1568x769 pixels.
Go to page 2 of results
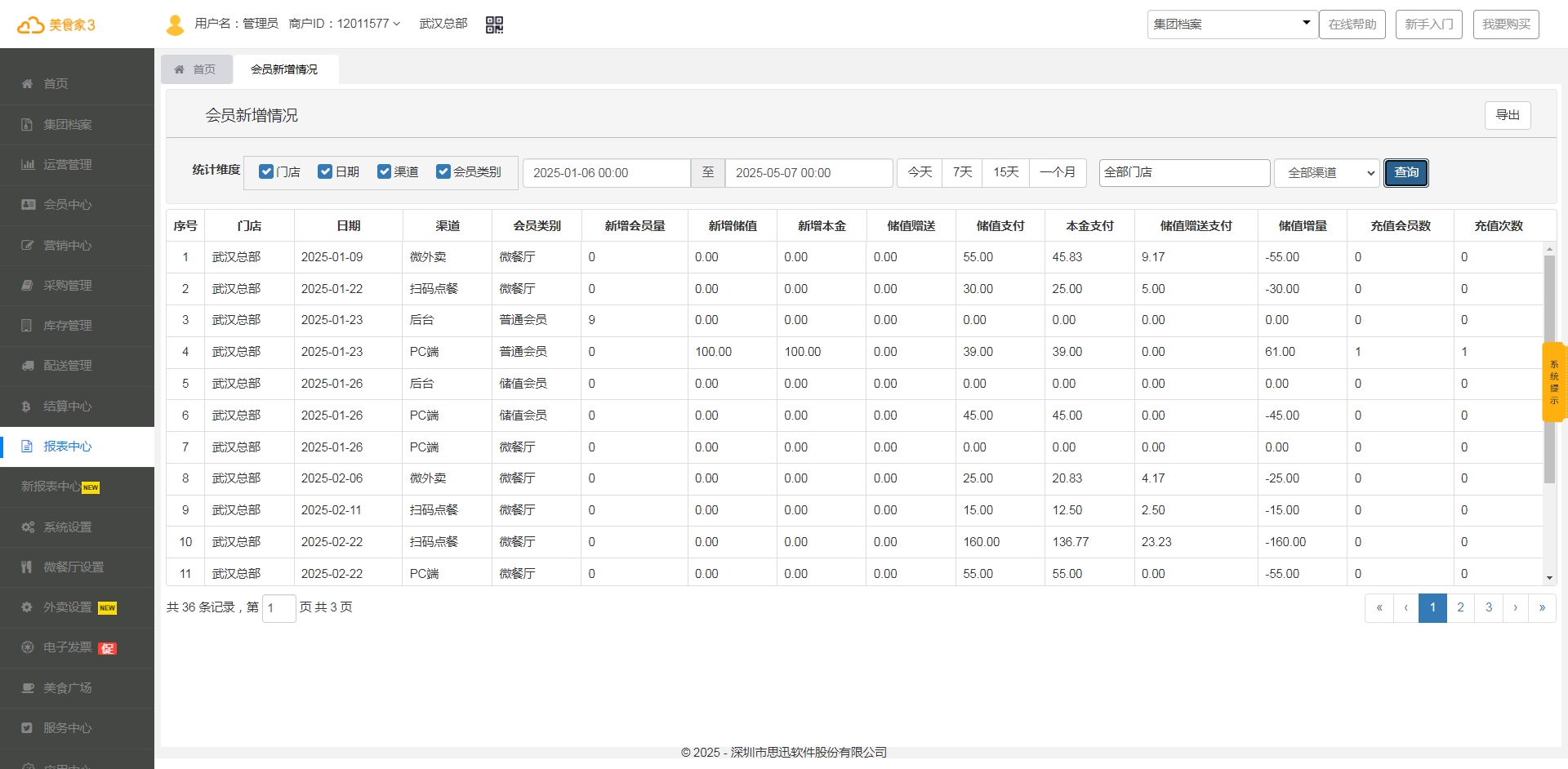click(x=1461, y=607)
